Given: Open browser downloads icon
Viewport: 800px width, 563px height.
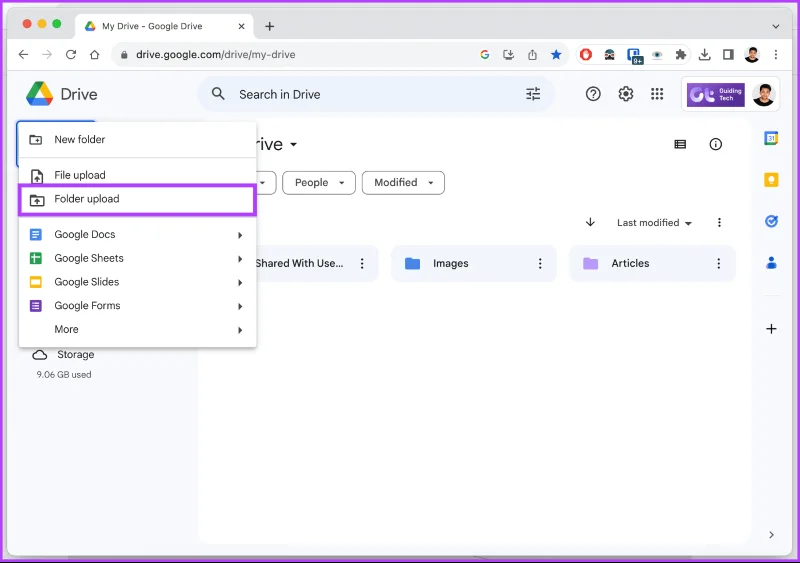Looking at the screenshot, I should [705, 55].
